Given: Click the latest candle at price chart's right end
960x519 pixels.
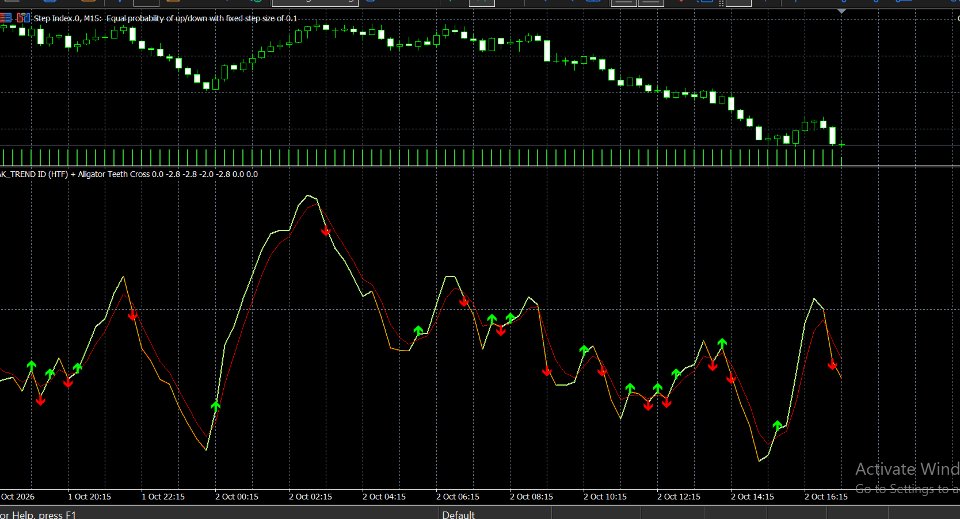Looking at the screenshot, I should pyautogui.click(x=842, y=144).
